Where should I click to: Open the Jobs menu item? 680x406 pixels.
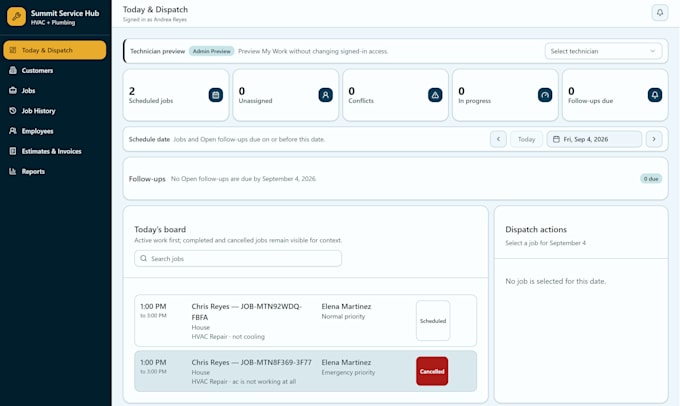pyautogui.click(x=55, y=91)
